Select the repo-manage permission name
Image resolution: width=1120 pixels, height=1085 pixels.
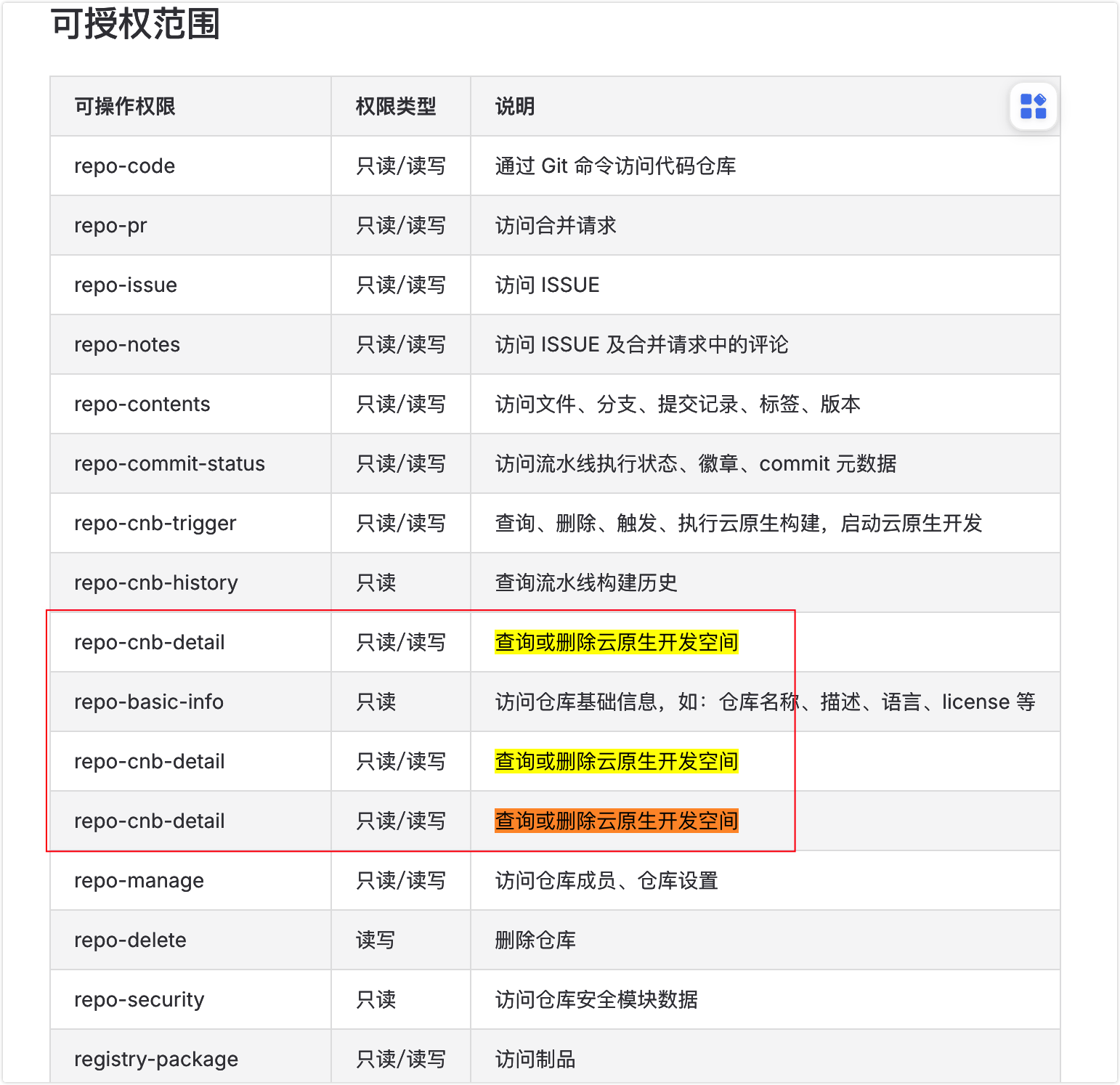[139, 881]
